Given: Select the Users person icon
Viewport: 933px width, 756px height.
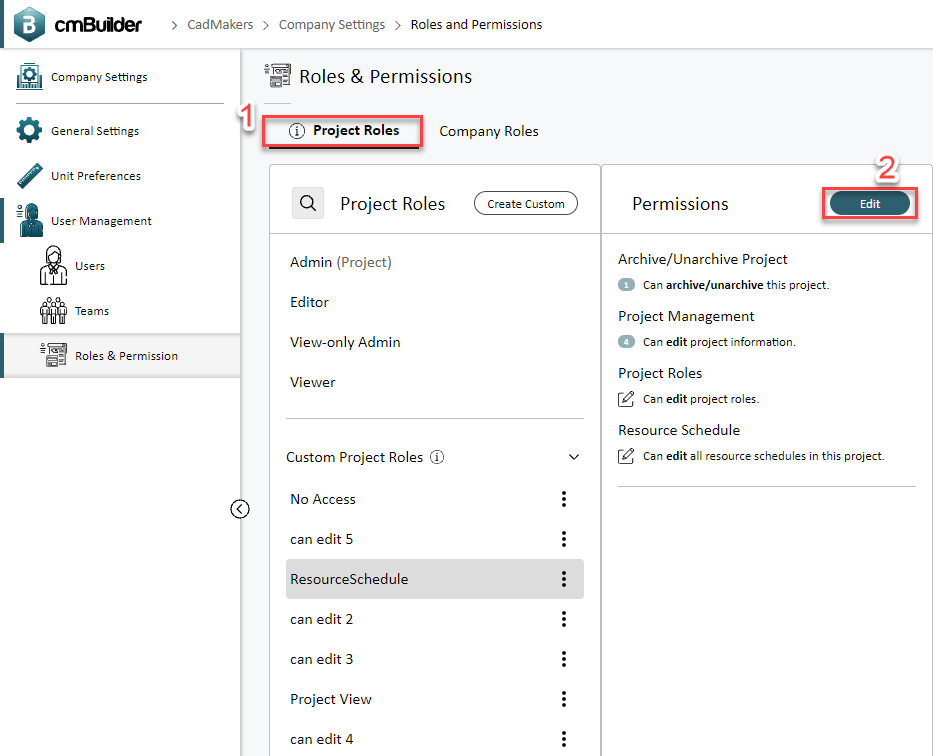Looking at the screenshot, I should pyautogui.click(x=54, y=265).
